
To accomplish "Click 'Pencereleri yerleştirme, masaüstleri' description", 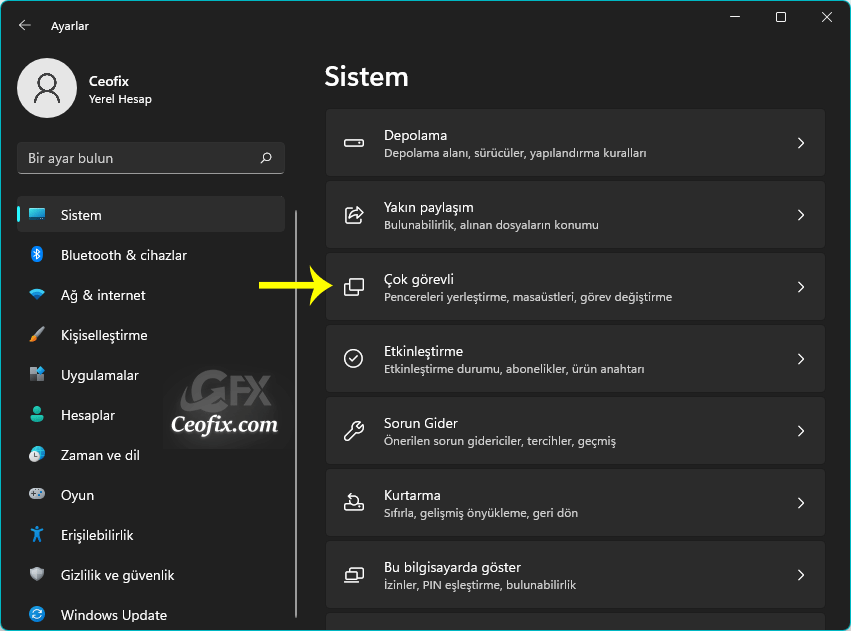I will click(x=528, y=297).
